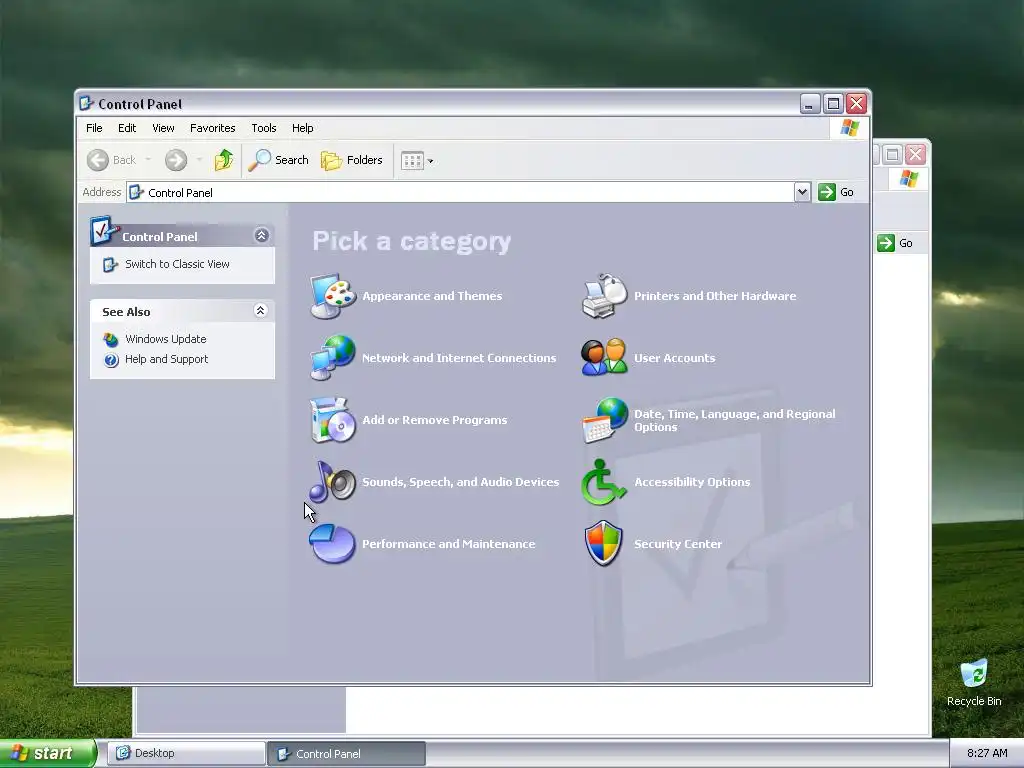Click Switch to Classic View link
Image resolution: width=1024 pixels, height=768 pixels.
click(x=177, y=264)
